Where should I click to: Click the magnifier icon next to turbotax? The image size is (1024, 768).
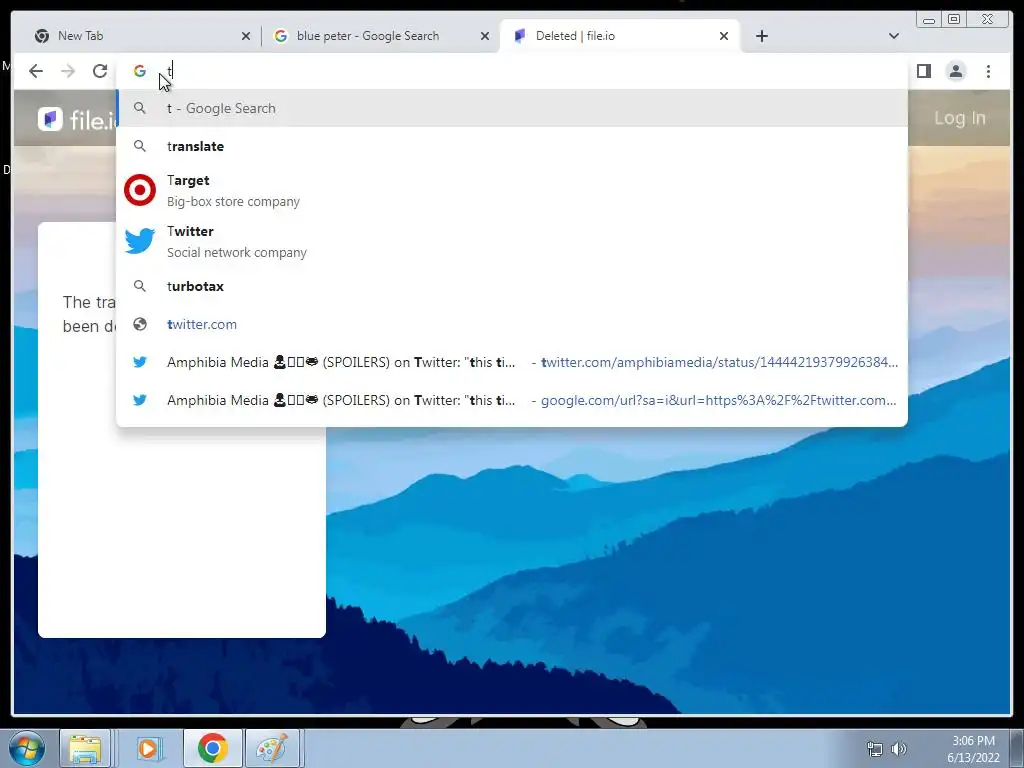(x=140, y=286)
